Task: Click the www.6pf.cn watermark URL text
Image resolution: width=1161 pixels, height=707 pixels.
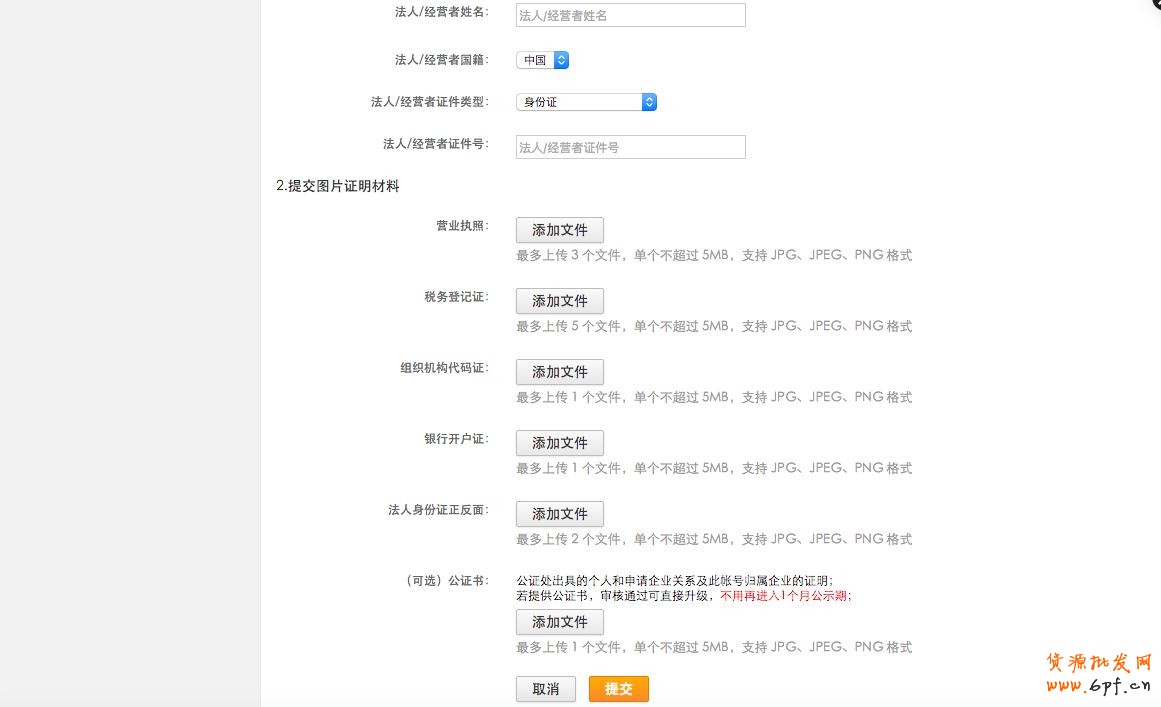Action: (1099, 686)
